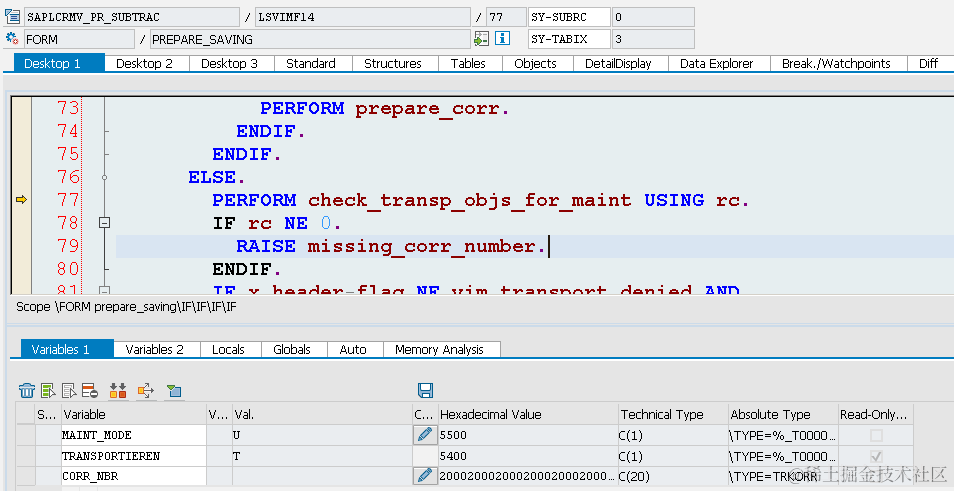
Task: Click hexadecimal value 5400
Action: [527, 456]
